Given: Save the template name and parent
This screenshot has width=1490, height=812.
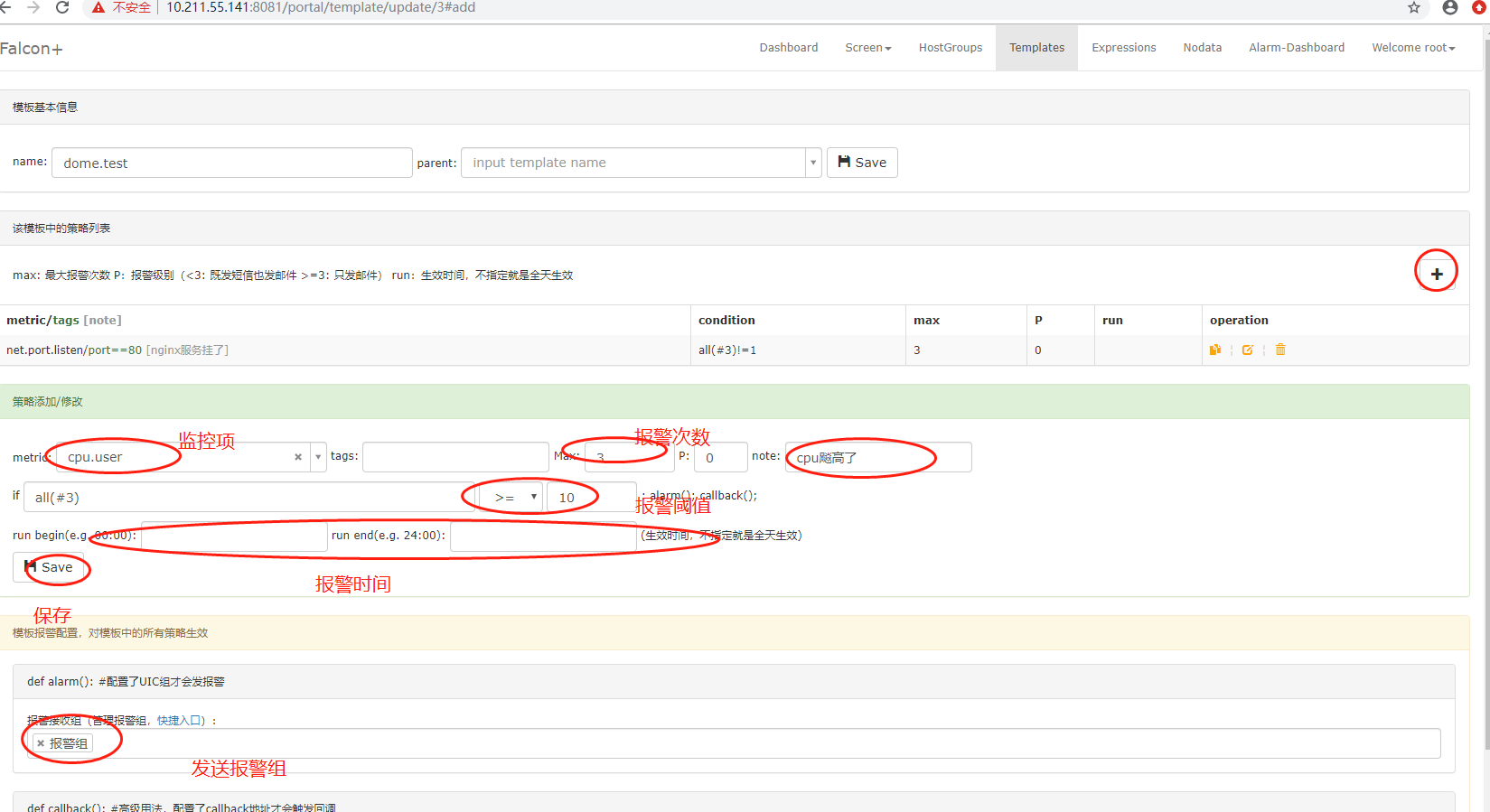Looking at the screenshot, I should tap(862, 163).
